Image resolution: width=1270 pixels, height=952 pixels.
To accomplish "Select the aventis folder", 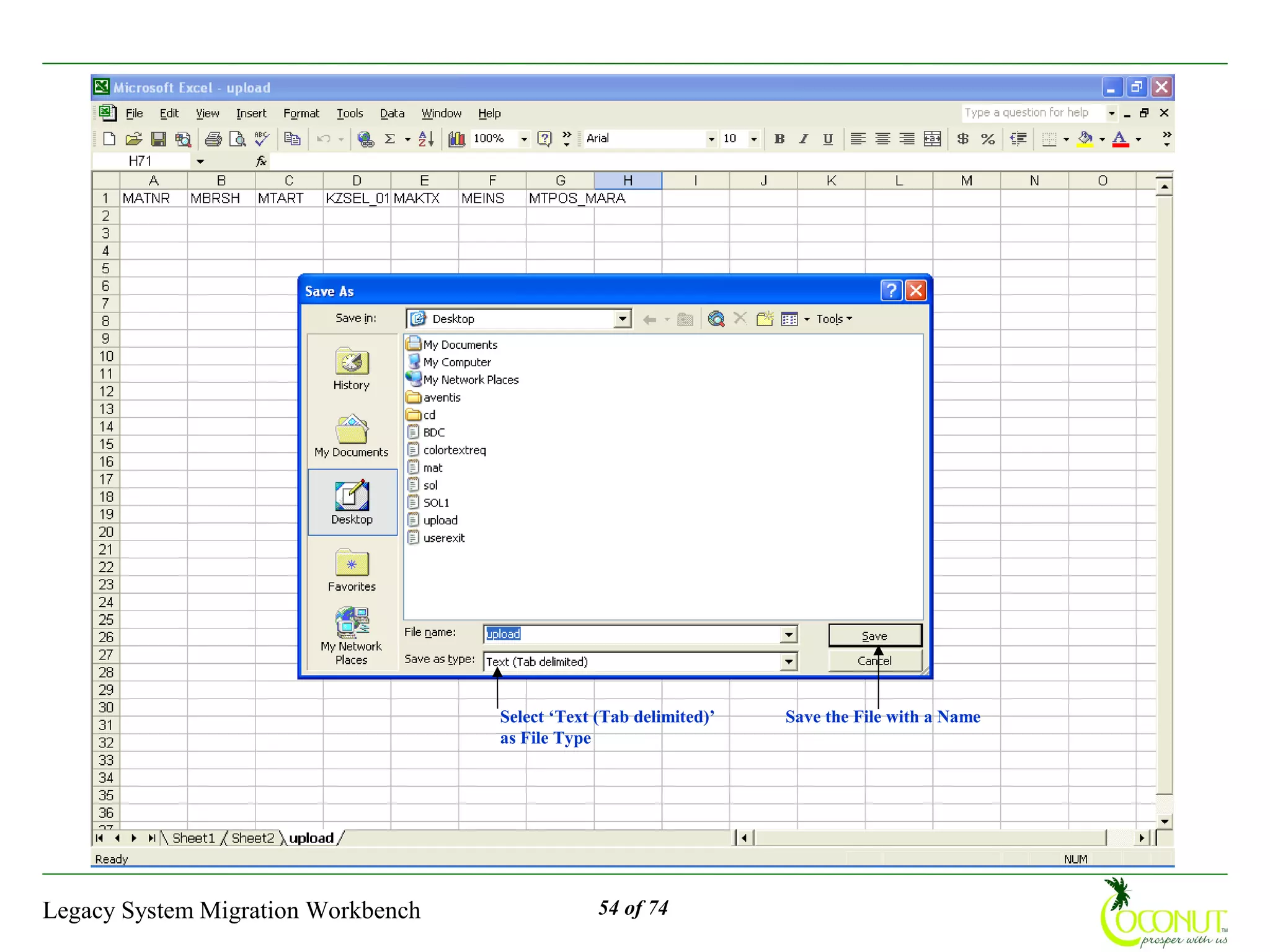I will (x=434, y=397).
